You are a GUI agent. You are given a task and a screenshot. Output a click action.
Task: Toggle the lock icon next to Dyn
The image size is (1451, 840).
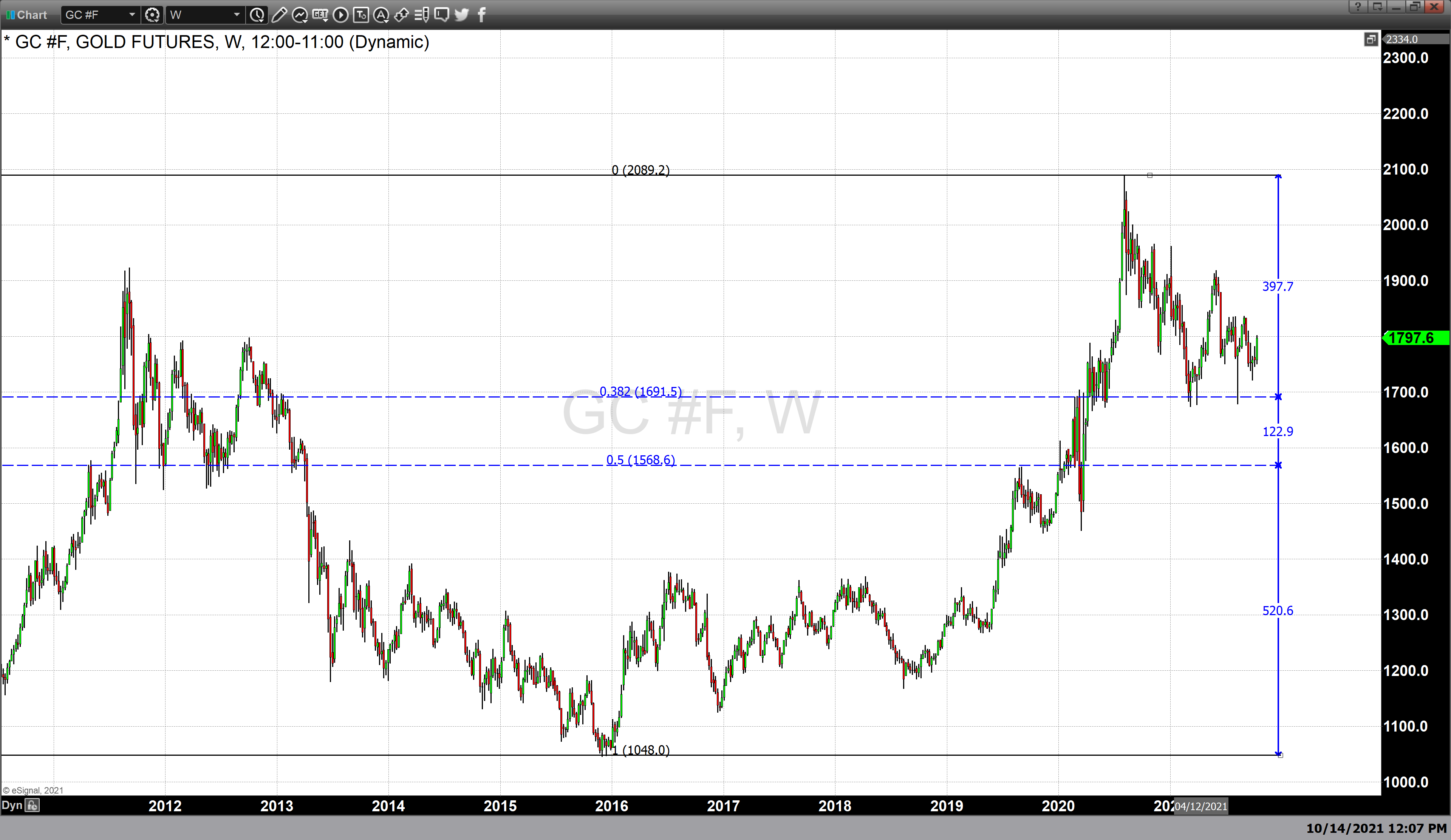[x=33, y=806]
